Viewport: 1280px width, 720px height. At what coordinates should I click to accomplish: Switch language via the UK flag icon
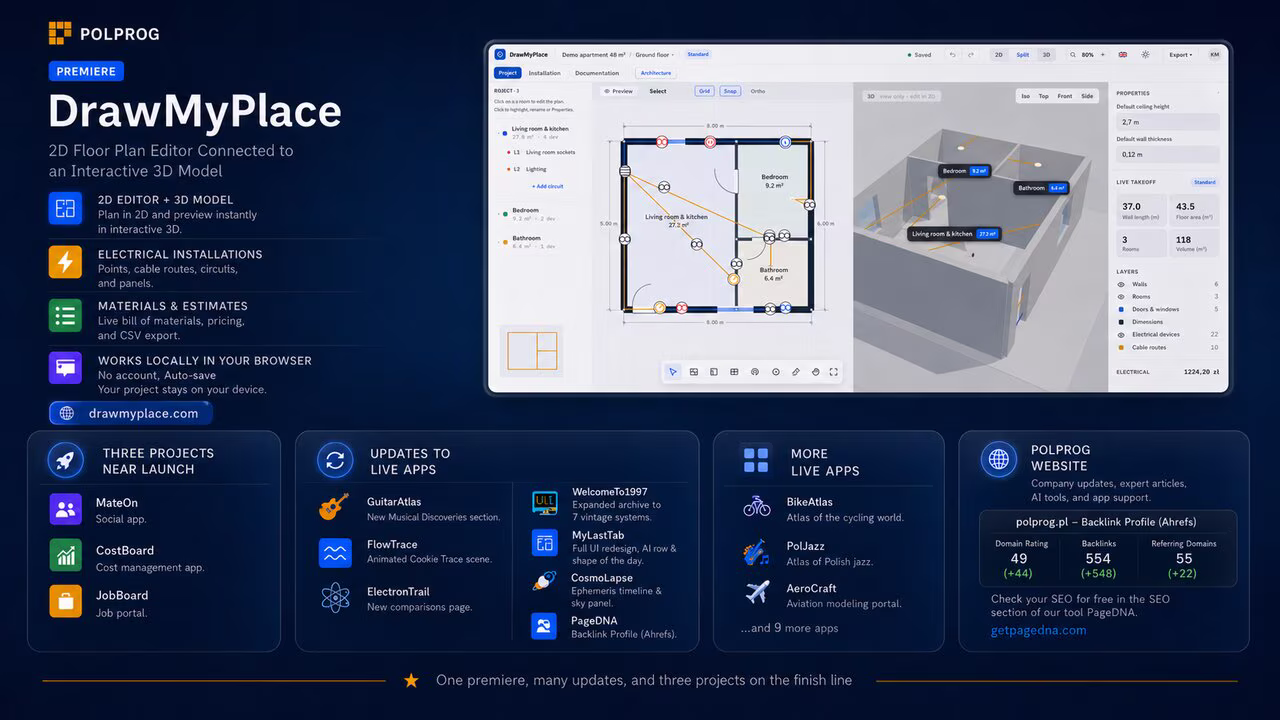point(1123,55)
